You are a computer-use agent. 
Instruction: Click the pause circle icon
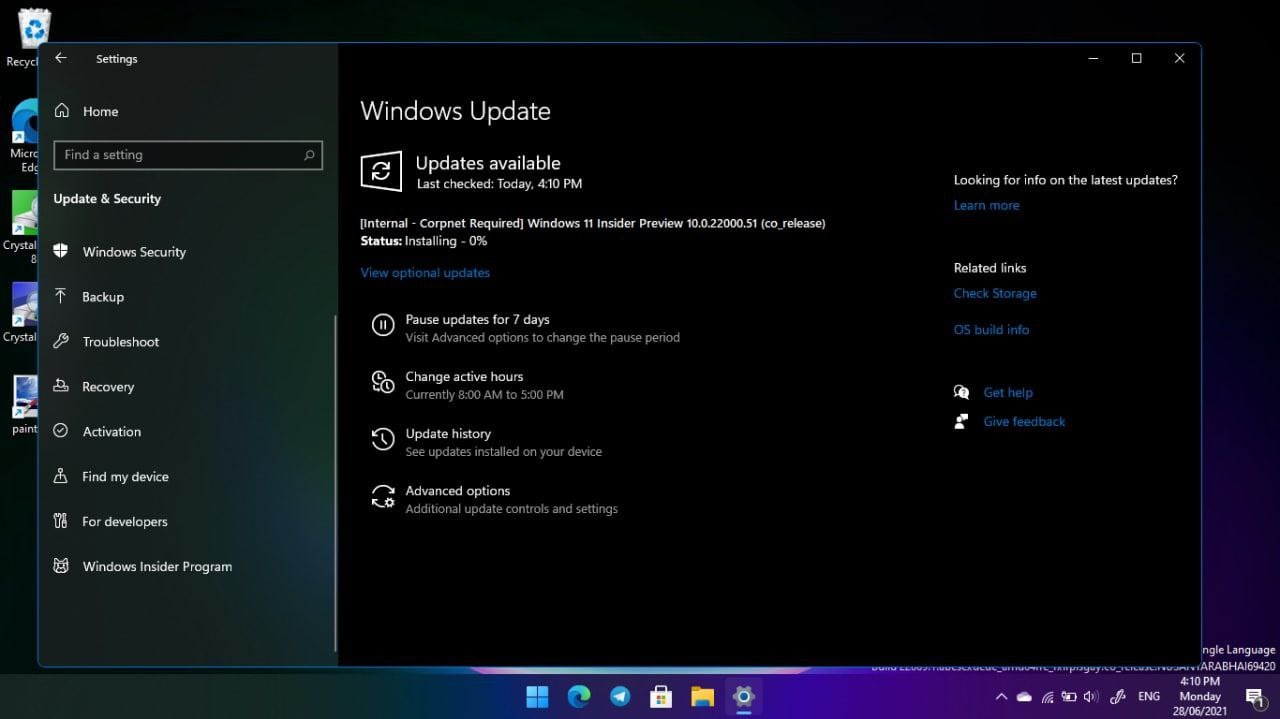tap(382, 325)
